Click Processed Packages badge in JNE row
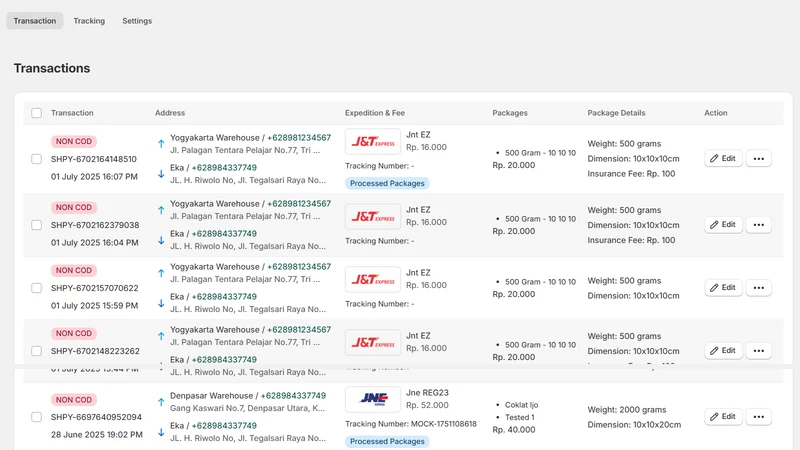Viewport: 800px width, 450px height. coord(387,441)
